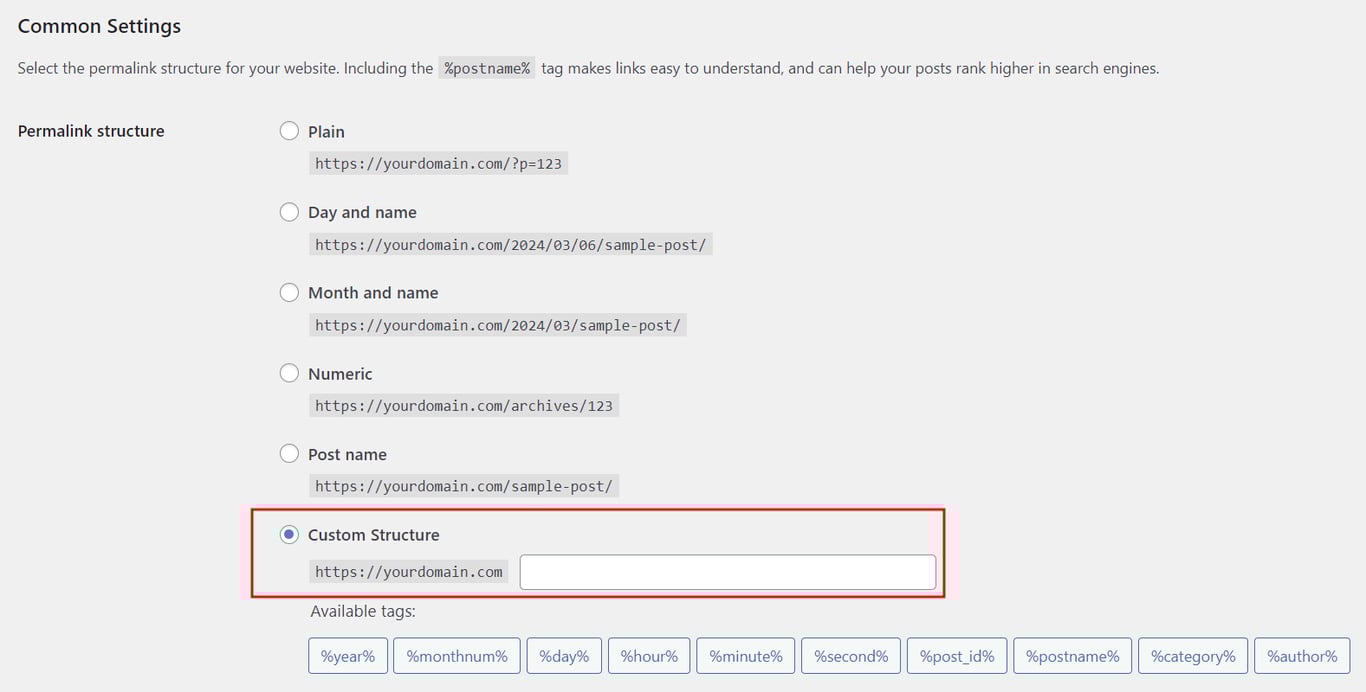Click the Plain sample URL text
1366x692 pixels.
tap(438, 162)
